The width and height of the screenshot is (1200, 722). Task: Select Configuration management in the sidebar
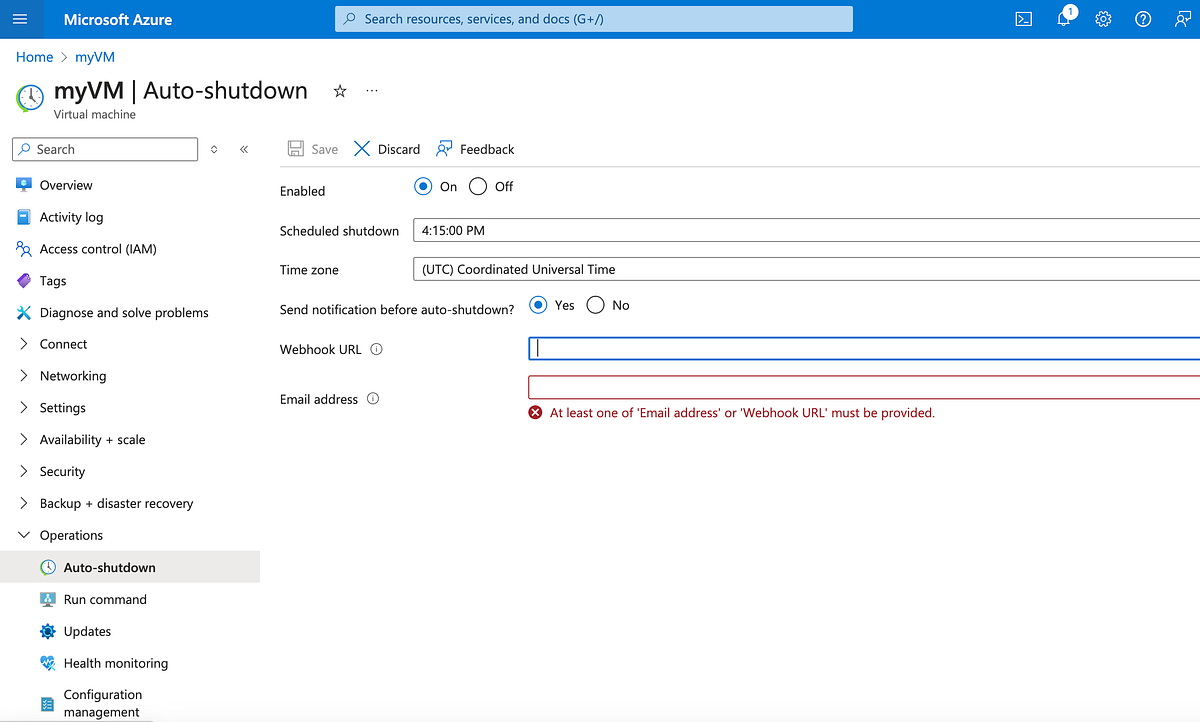pos(103,702)
